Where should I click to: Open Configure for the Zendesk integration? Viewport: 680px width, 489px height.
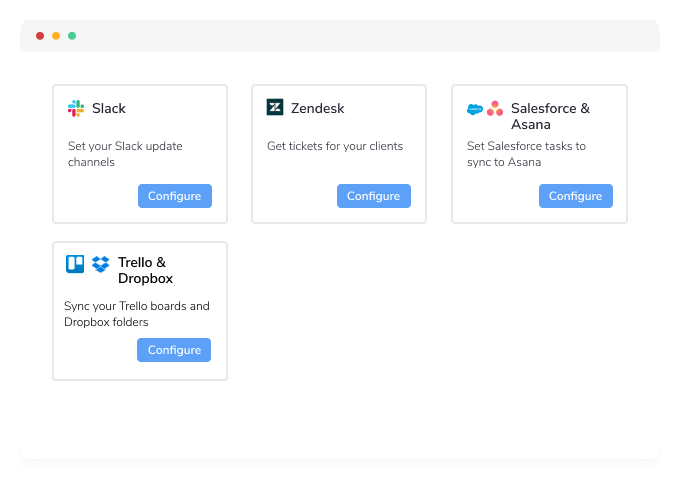click(x=373, y=196)
